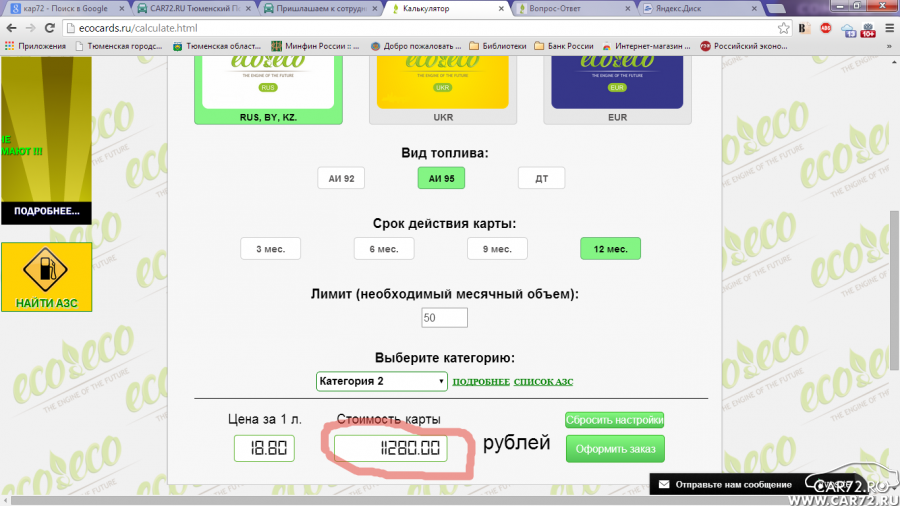The image size is (900, 506).
Task: Switch to Яндекс.Диск tab
Action: coord(700,9)
